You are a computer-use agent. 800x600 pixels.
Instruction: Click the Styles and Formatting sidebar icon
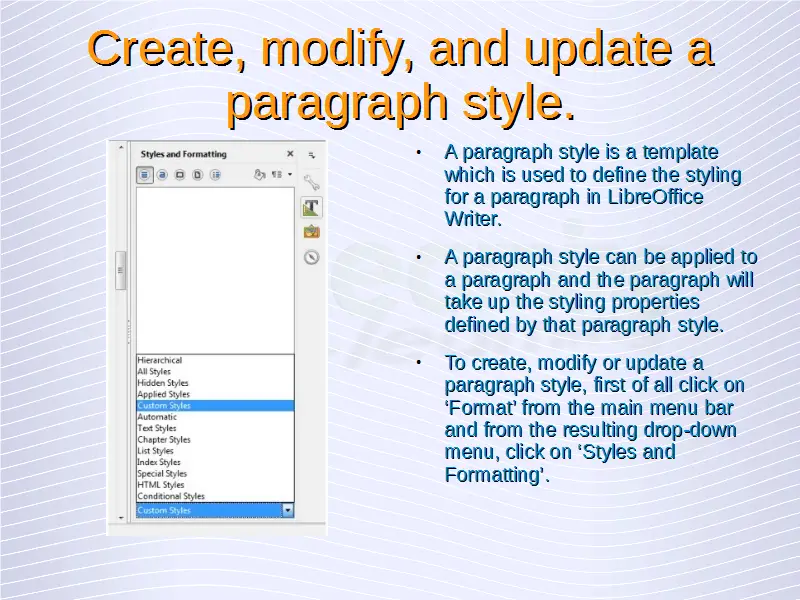tap(311, 207)
